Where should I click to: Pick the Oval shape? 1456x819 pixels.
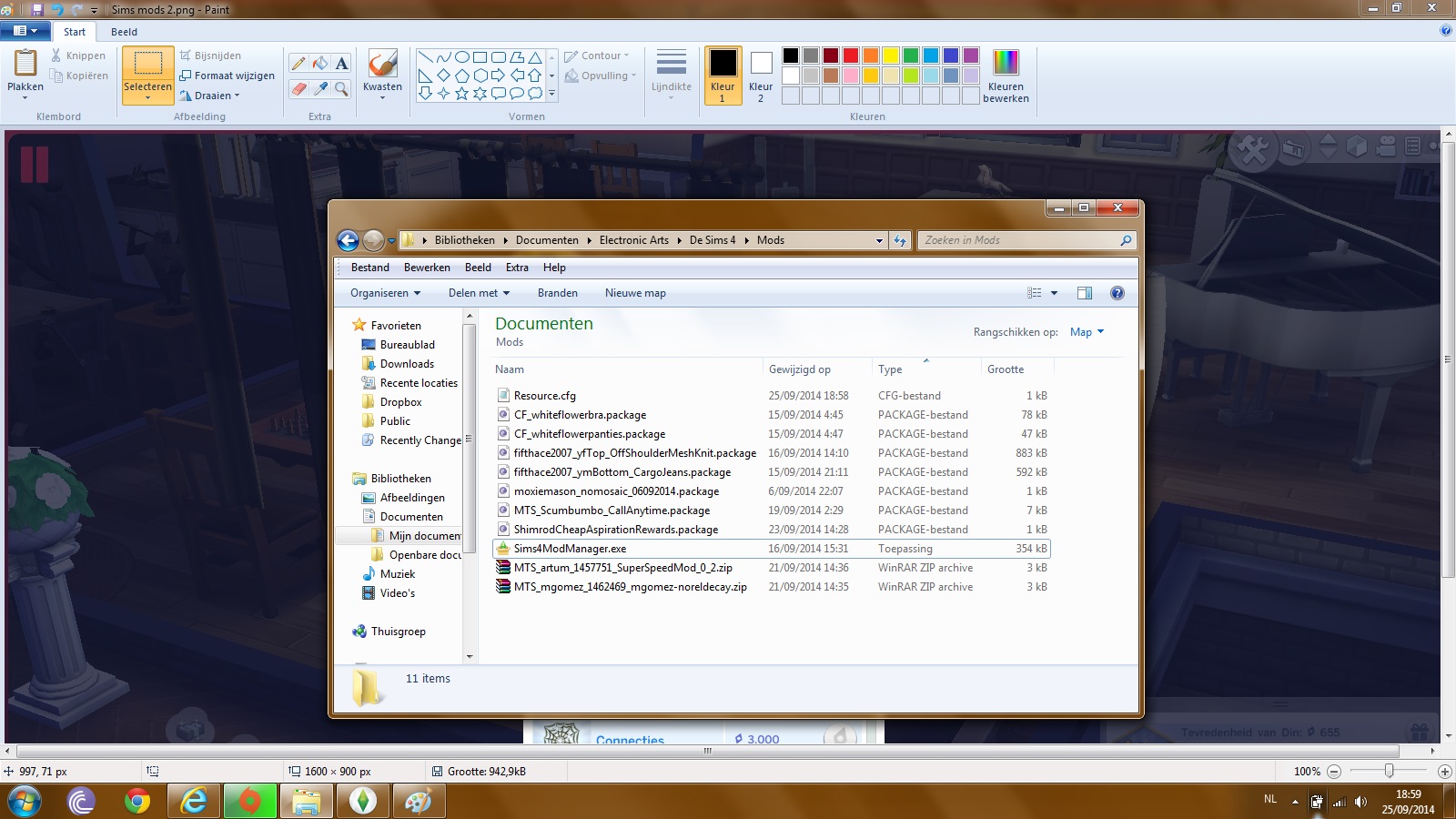coord(461,57)
